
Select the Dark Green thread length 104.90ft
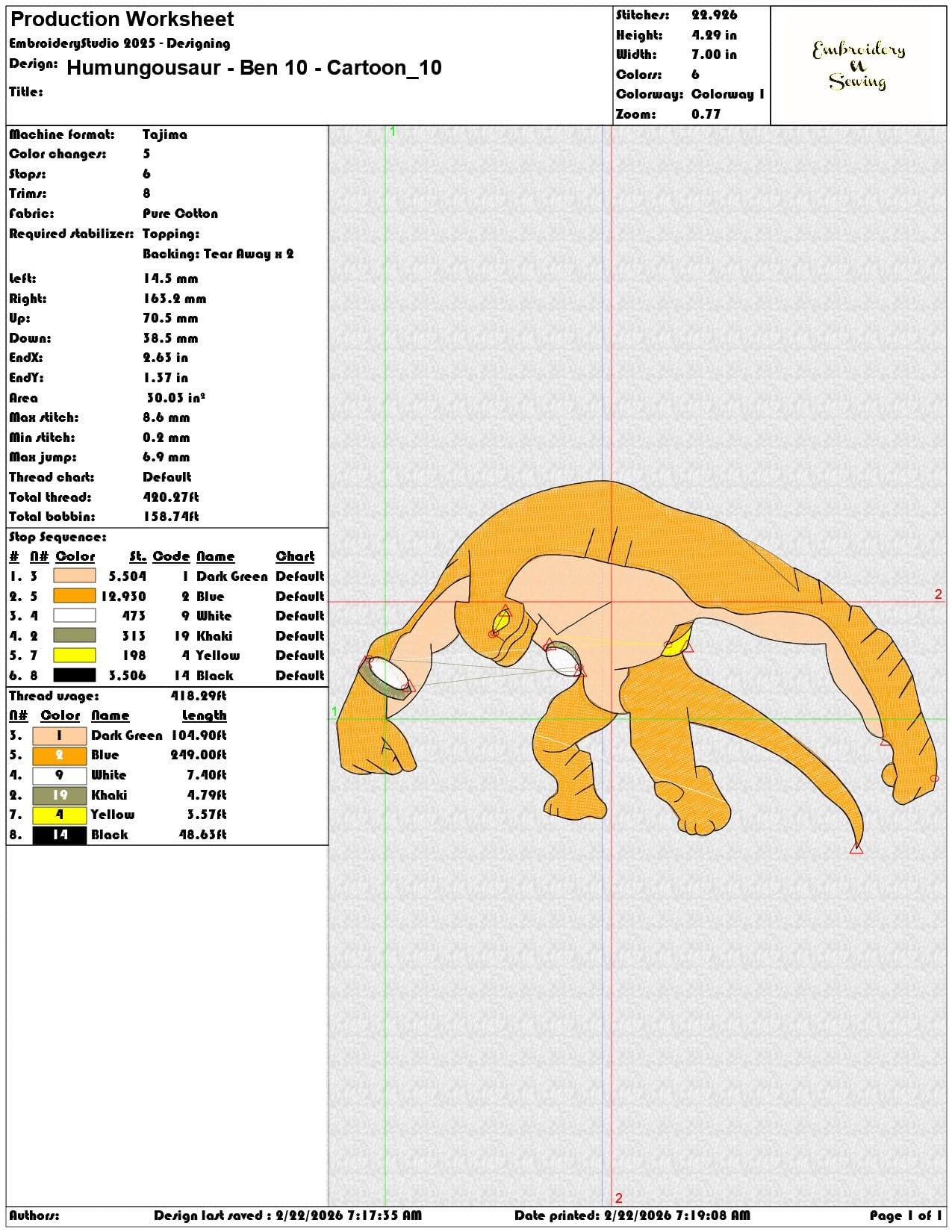pyautogui.click(x=199, y=735)
